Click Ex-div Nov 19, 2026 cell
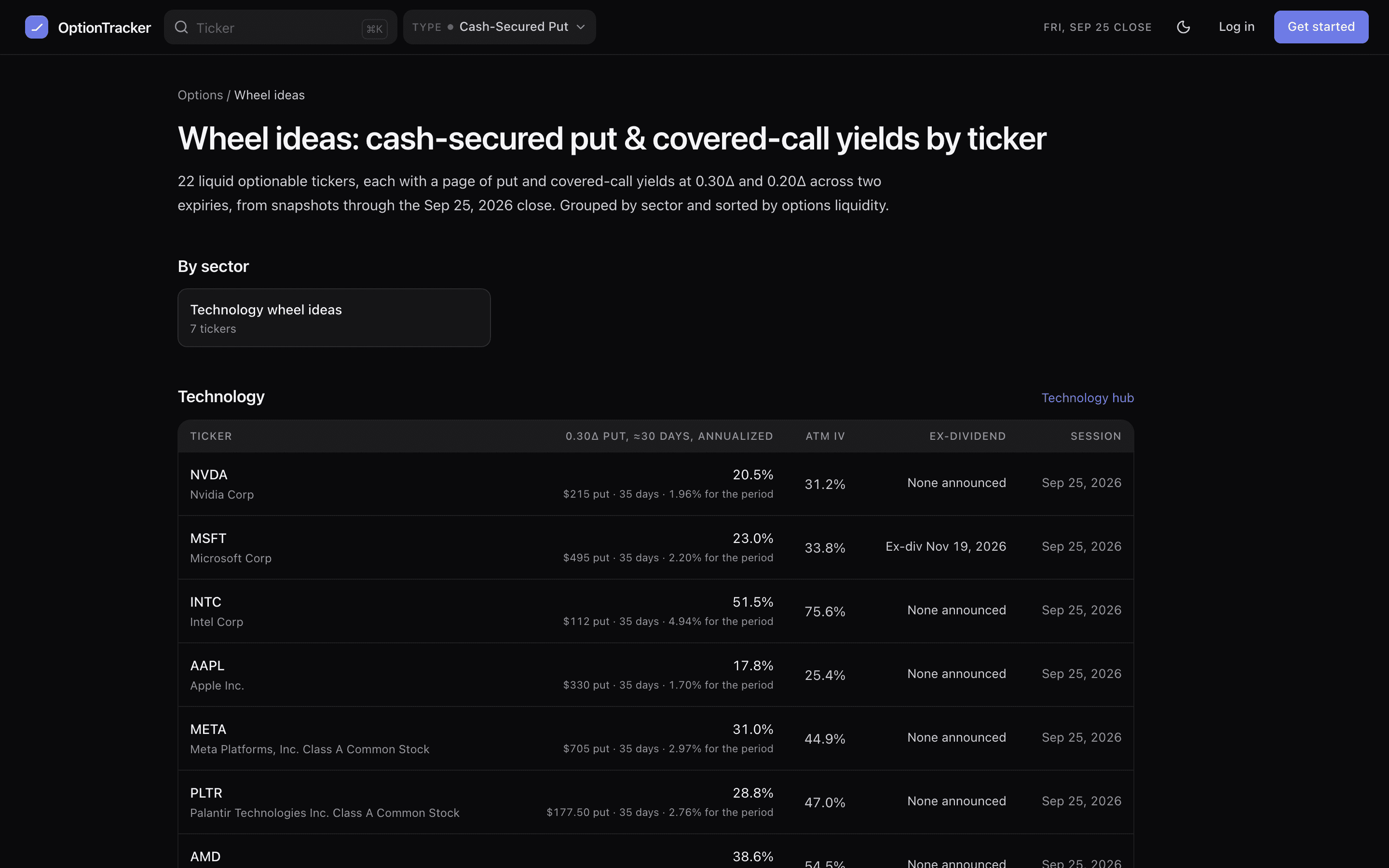 tap(945, 546)
